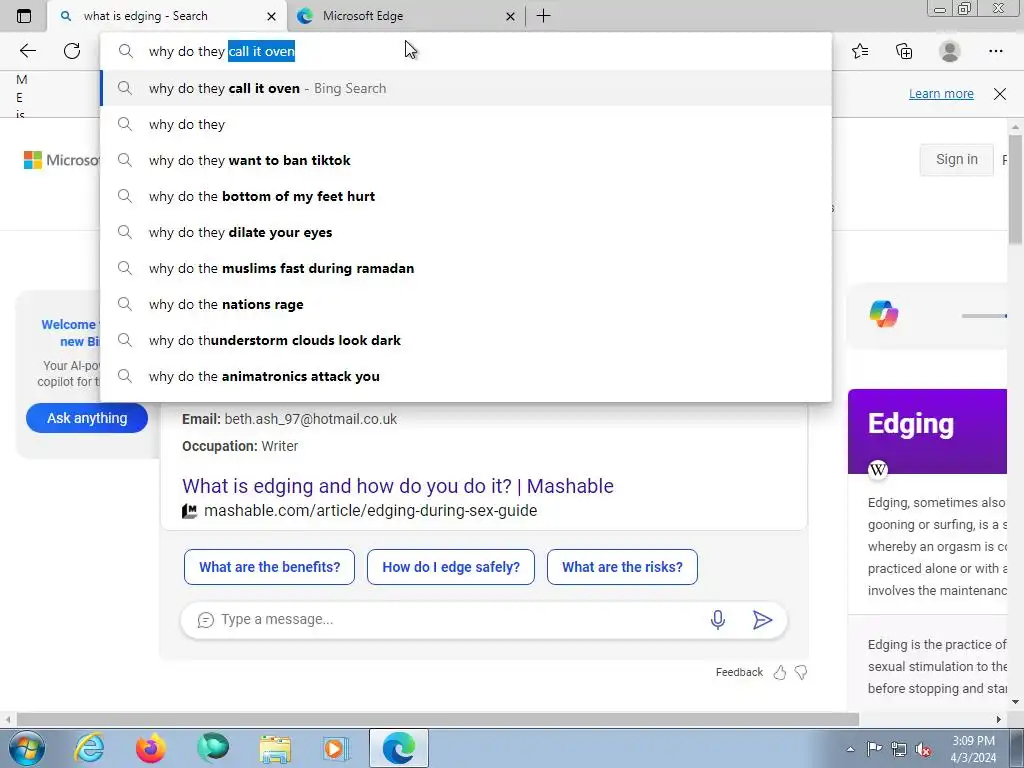Select the 'How do I edge safely?' chip
Viewport: 1024px width, 768px height.
pyautogui.click(x=451, y=567)
